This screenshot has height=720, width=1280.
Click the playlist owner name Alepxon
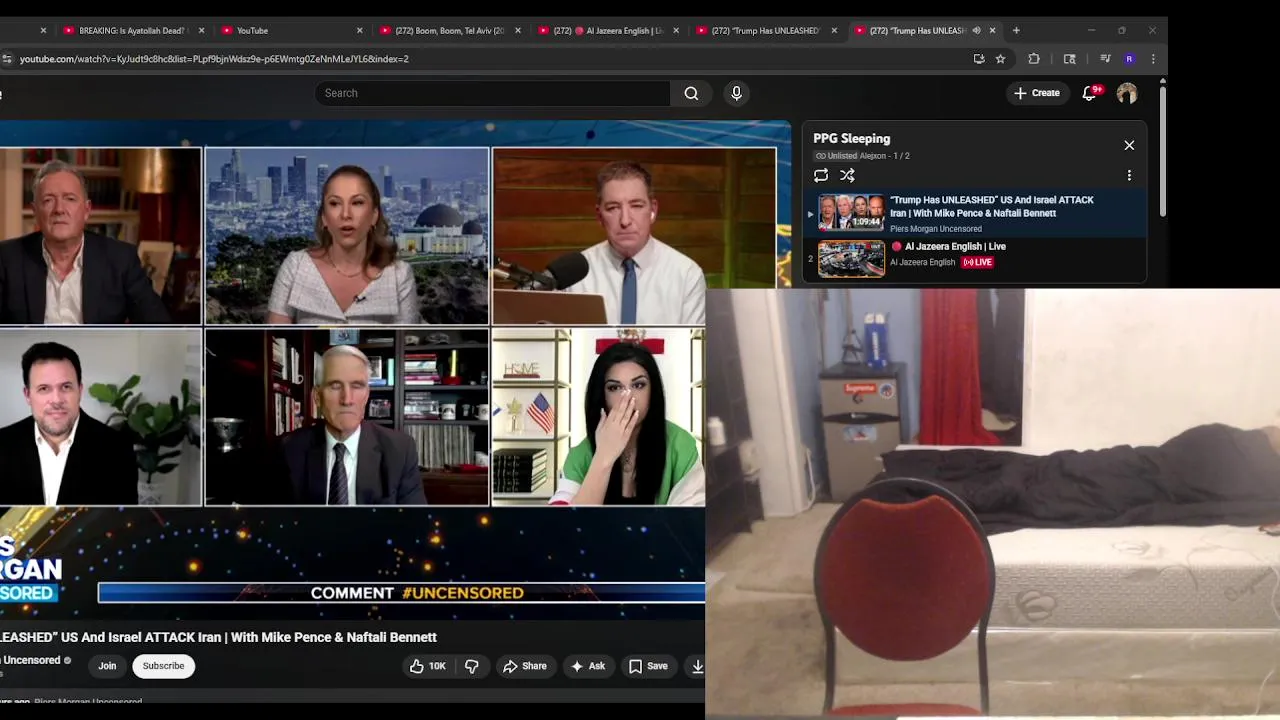(x=873, y=156)
